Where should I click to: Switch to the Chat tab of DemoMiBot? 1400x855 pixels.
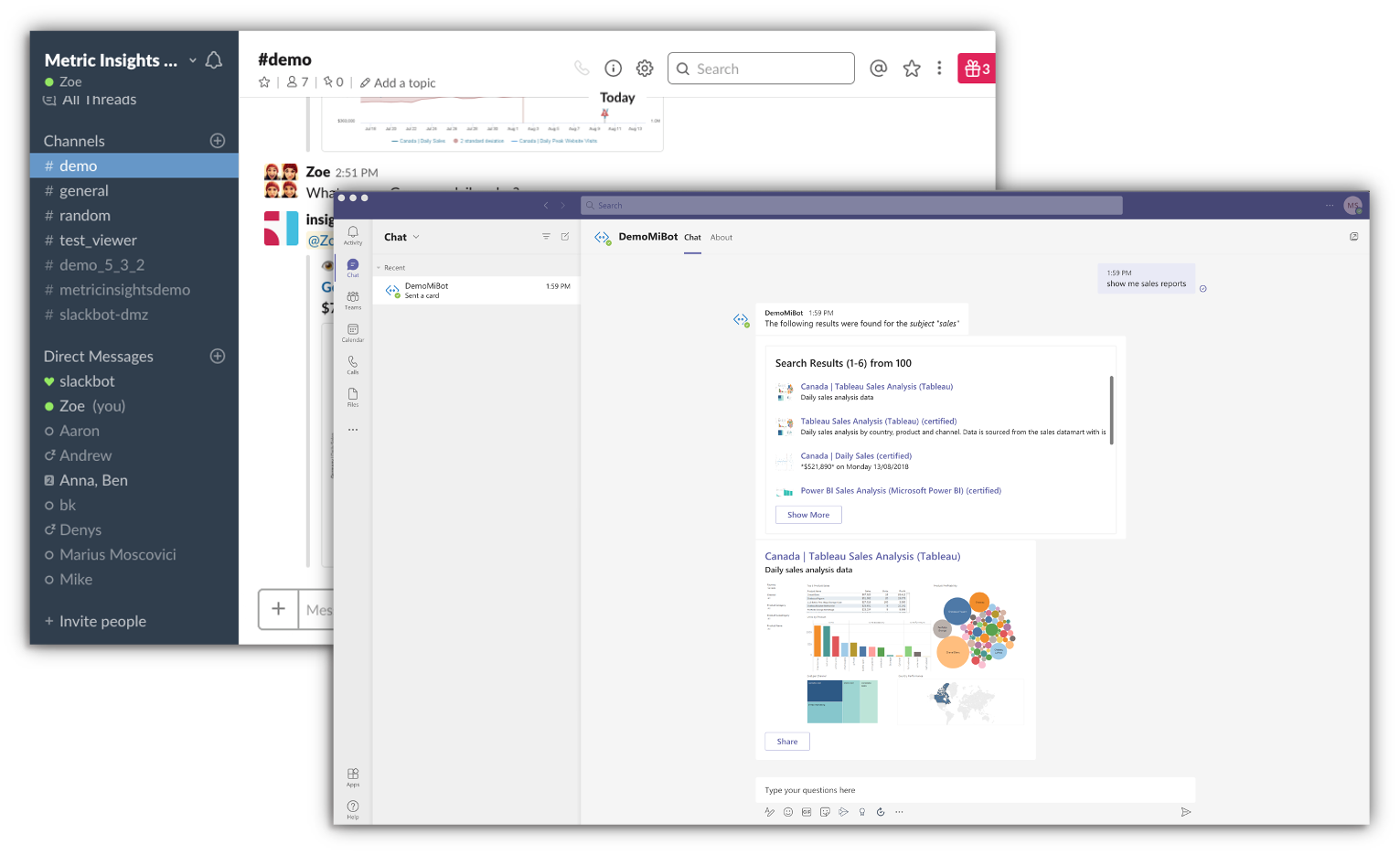[x=693, y=238]
